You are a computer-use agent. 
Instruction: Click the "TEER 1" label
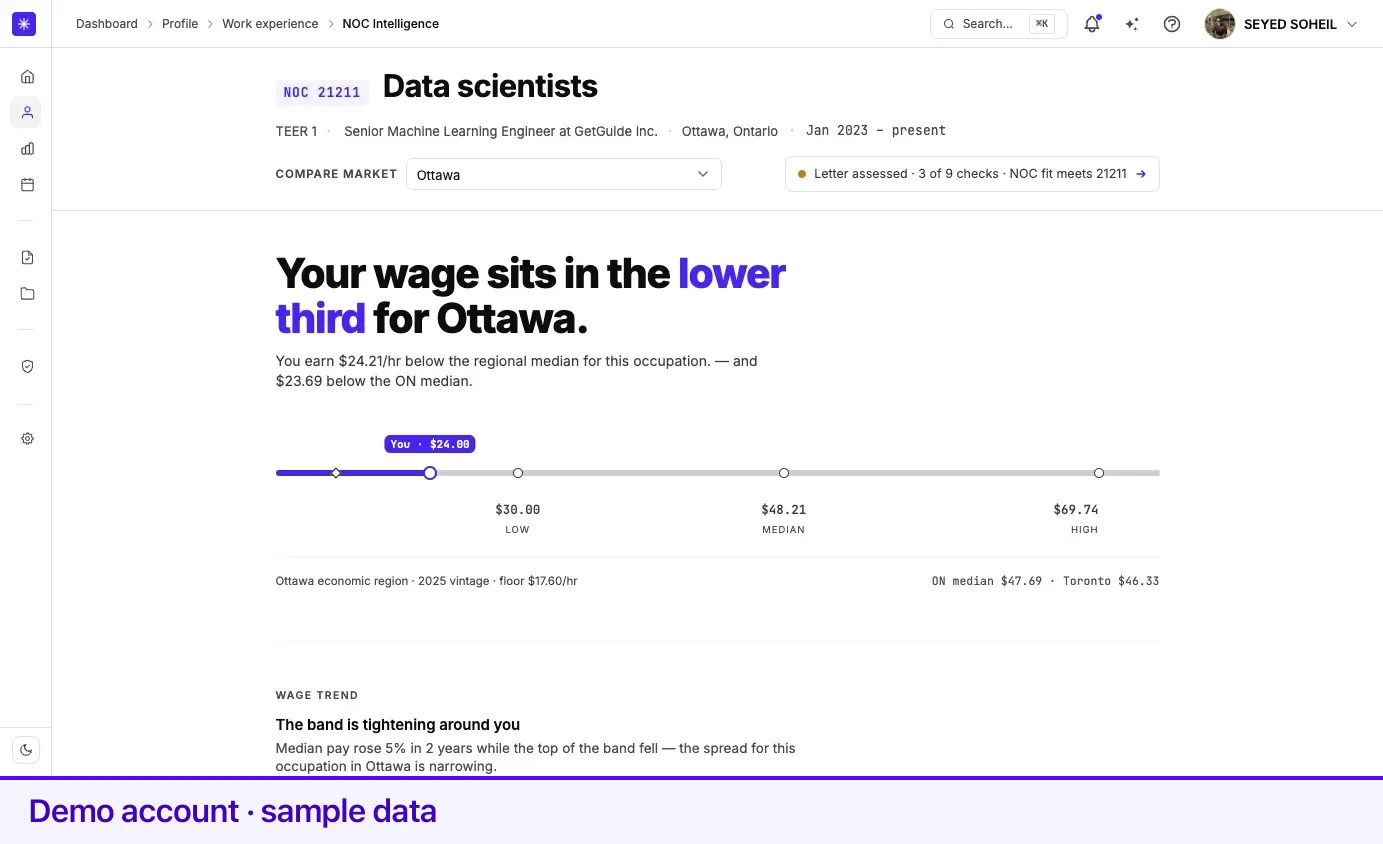coord(296,131)
